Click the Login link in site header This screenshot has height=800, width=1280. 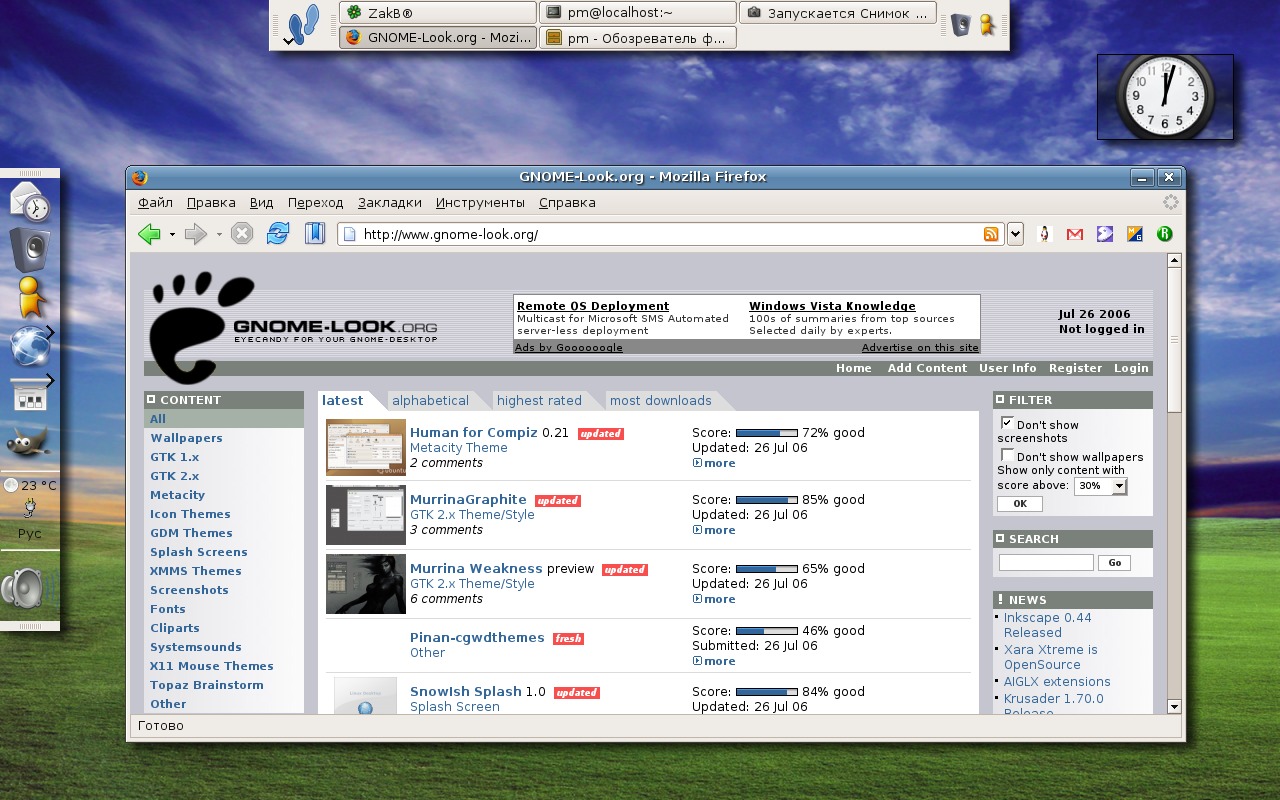(1131, 368)
